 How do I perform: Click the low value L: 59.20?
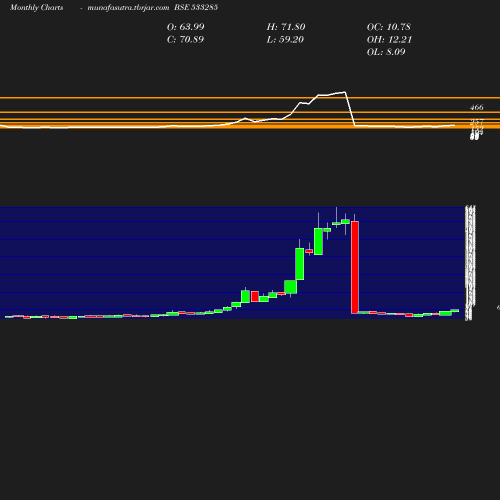pyautogui.click(x=285, y=40)
